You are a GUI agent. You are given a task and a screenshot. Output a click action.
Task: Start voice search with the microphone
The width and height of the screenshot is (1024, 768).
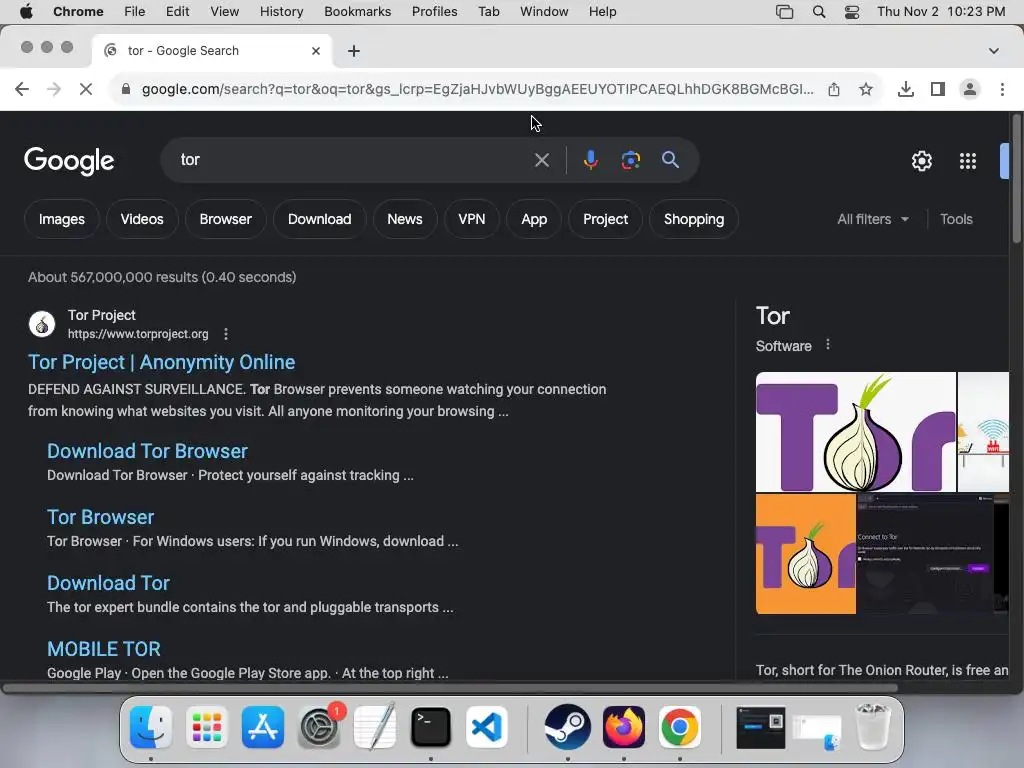[590, 160]
